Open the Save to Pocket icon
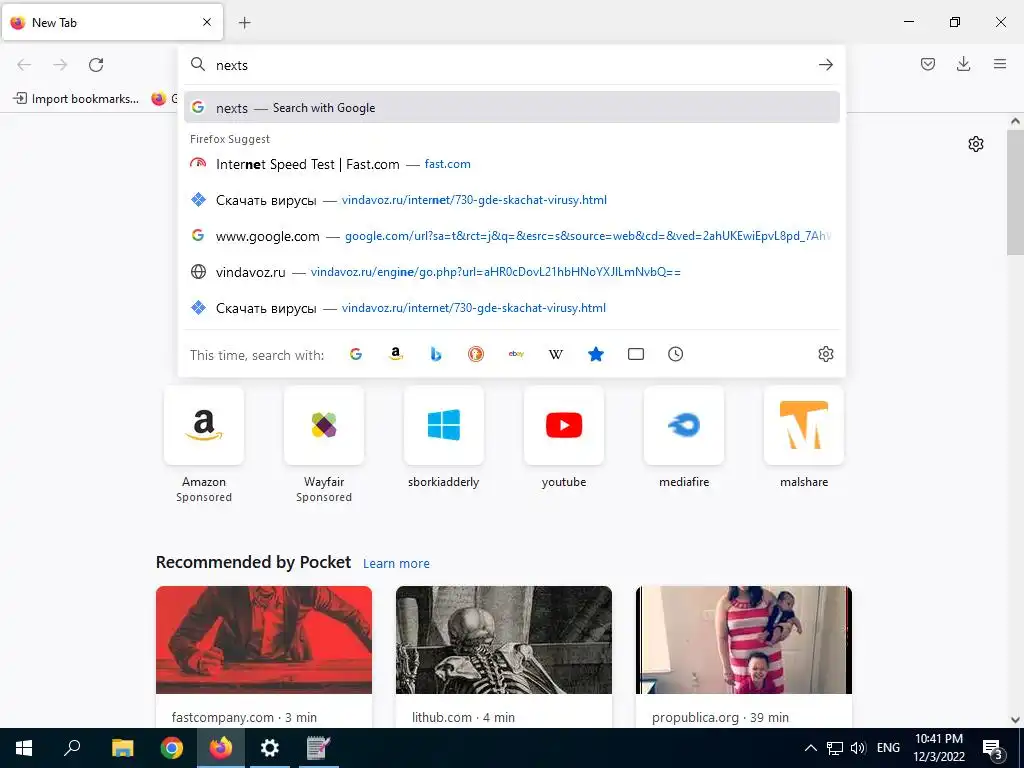Viewport: 1024px width, 768px height. click(x=927, y=64)
